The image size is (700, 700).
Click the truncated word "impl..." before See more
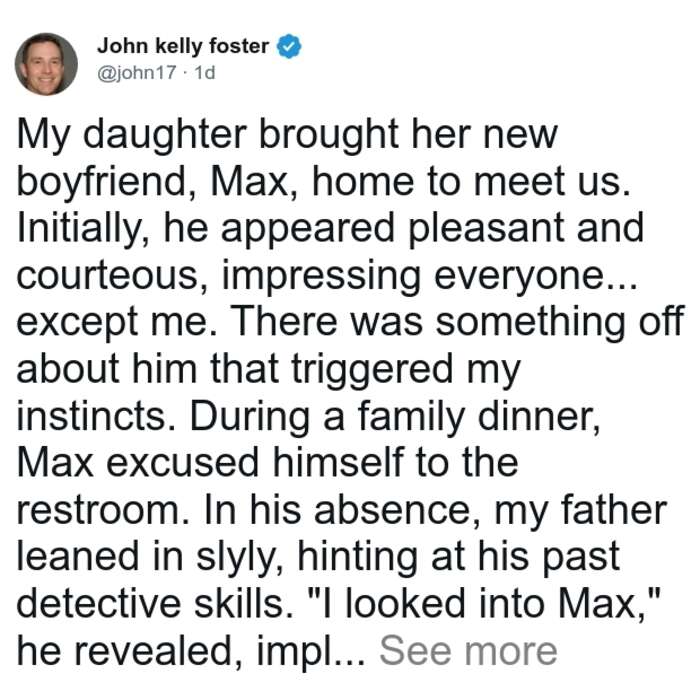[311, 653]
